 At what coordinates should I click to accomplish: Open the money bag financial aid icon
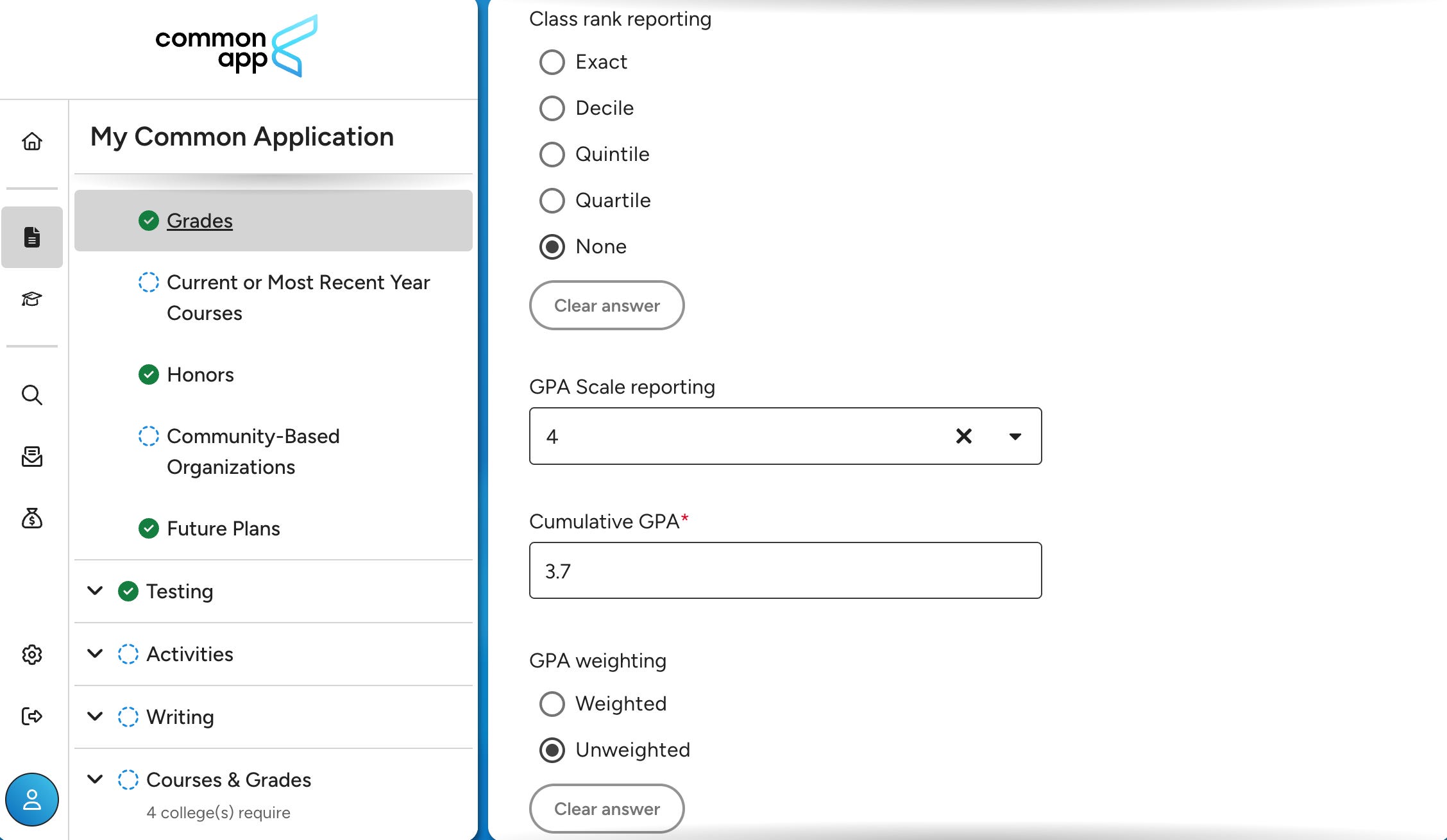click(x=32, y=518)
